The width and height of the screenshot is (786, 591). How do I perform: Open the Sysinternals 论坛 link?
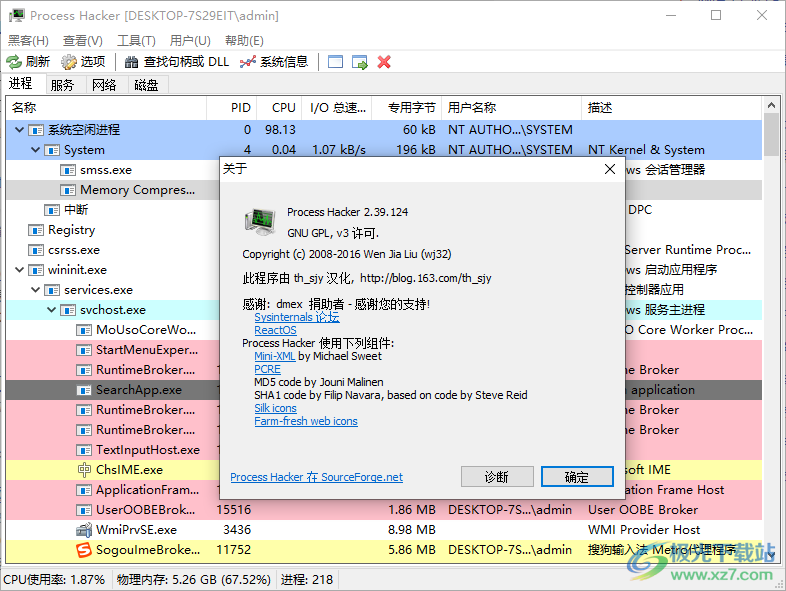tap(297, 317)
